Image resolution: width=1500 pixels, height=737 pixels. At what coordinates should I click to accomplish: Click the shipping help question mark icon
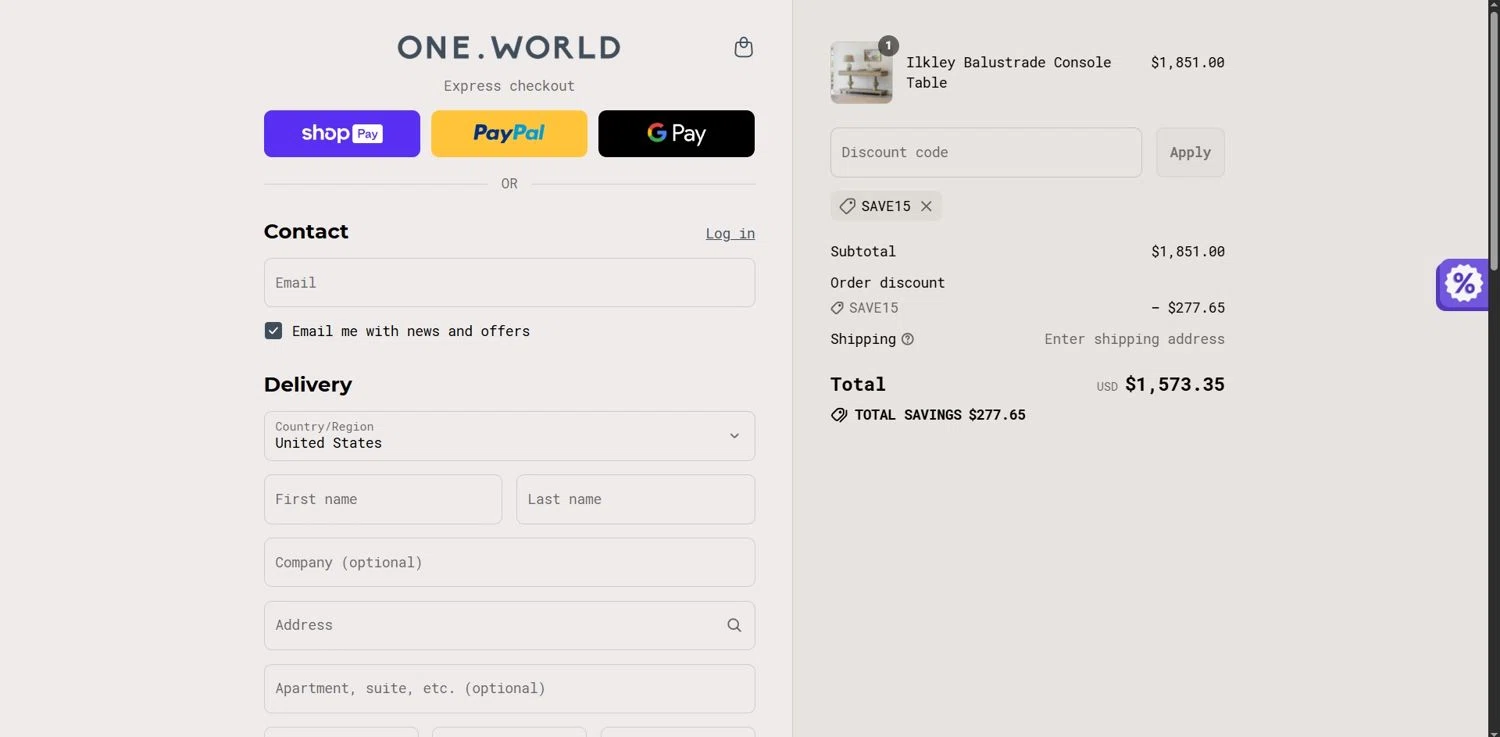tap(907, 339)
